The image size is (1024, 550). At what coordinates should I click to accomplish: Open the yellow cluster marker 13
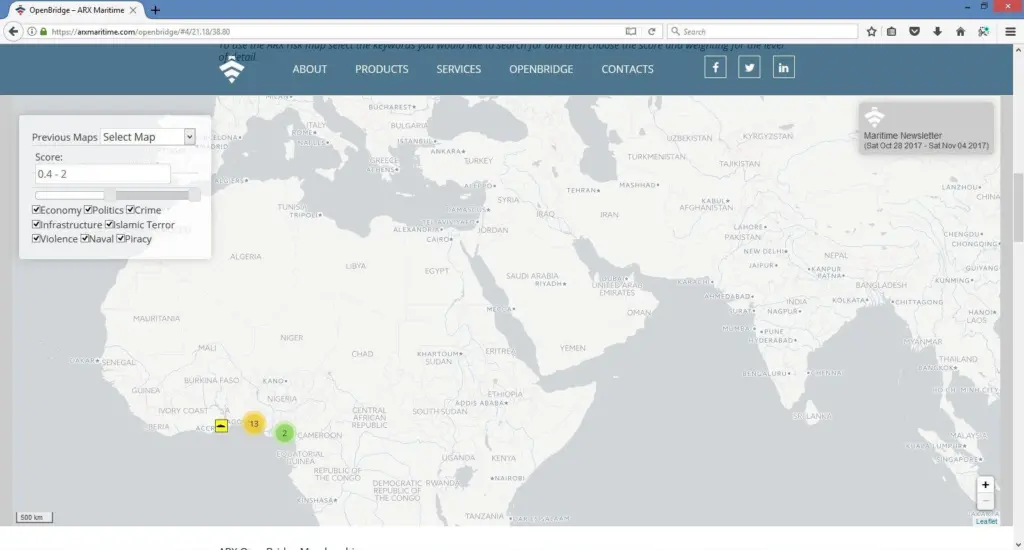pyautogui.click(x=254, y=423)
